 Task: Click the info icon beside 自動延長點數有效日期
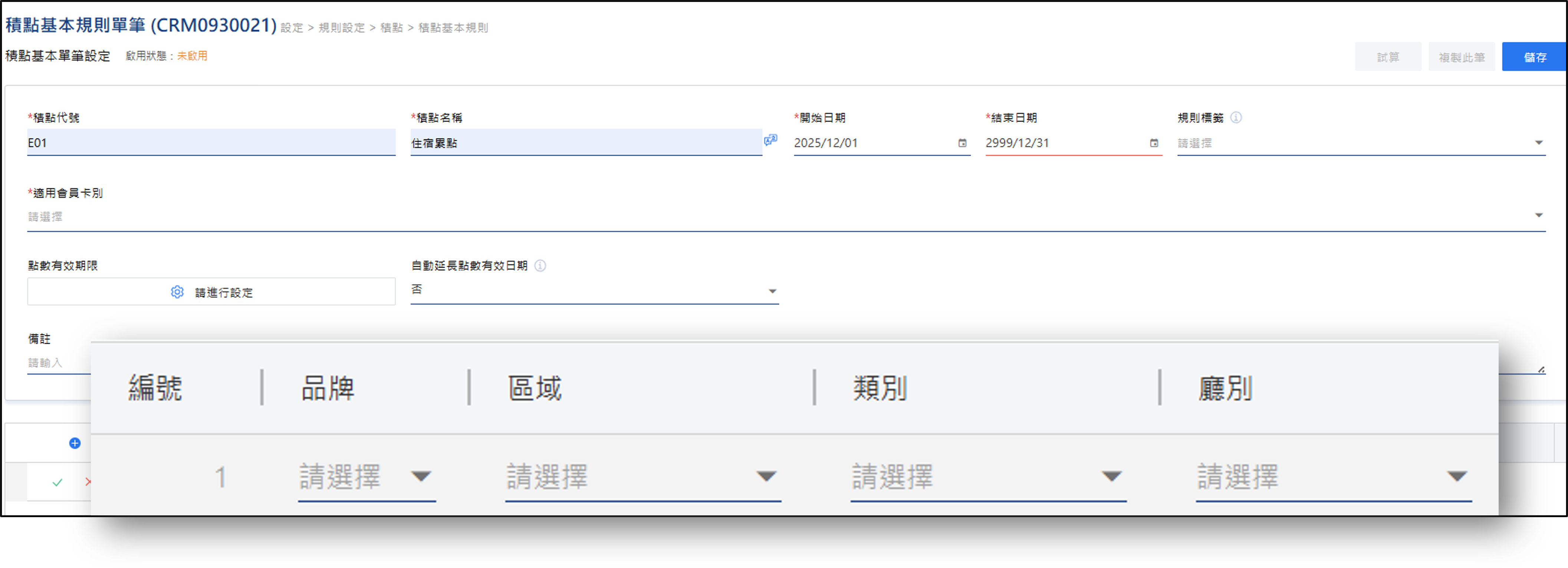click(540, 266)
